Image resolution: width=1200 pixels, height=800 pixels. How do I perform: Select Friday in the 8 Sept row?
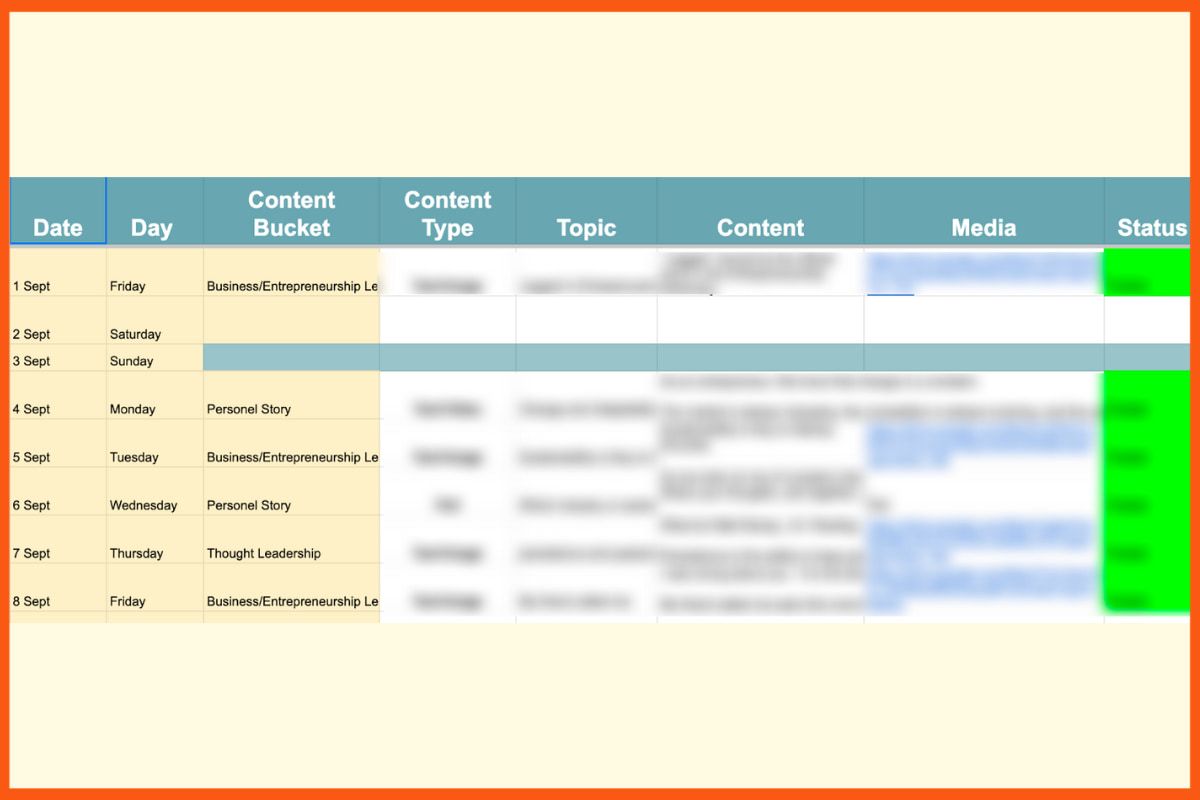pyautogui.click(x=155, y=587)
